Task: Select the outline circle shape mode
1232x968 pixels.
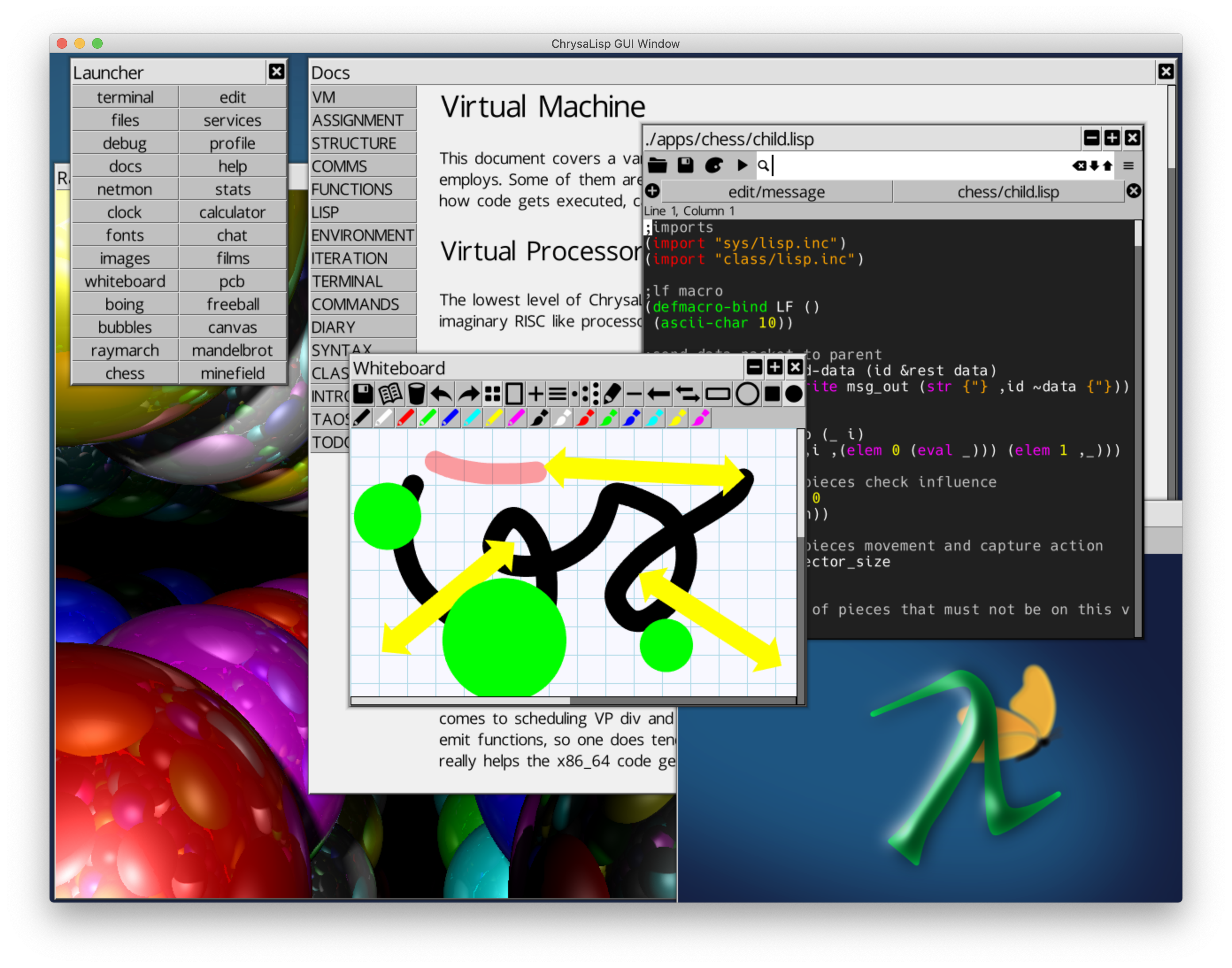Action: click(x=747, y=394)
